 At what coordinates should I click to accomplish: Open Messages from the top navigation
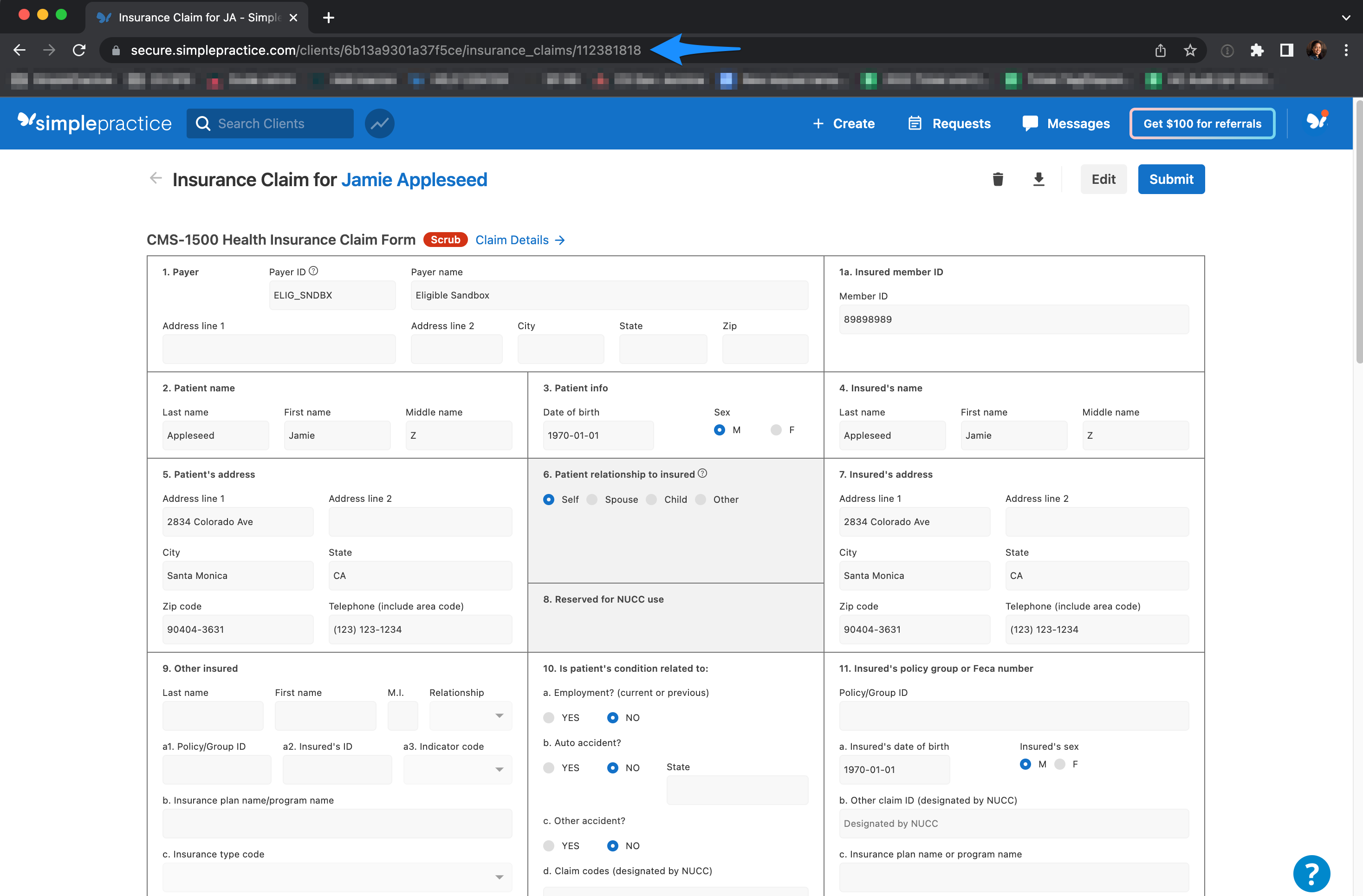[x=1066, y=123]
